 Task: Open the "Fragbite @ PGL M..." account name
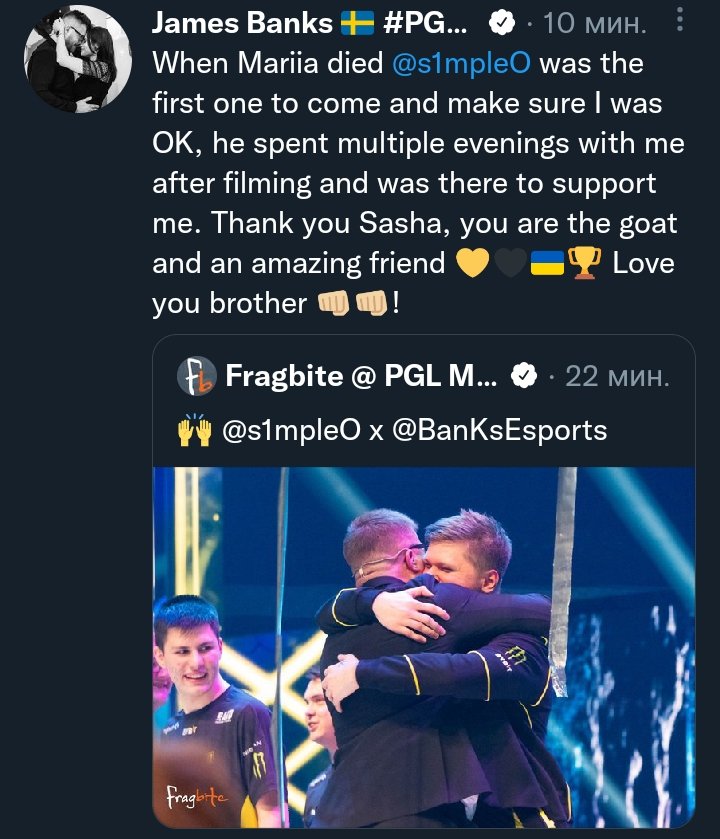[361, 376]
